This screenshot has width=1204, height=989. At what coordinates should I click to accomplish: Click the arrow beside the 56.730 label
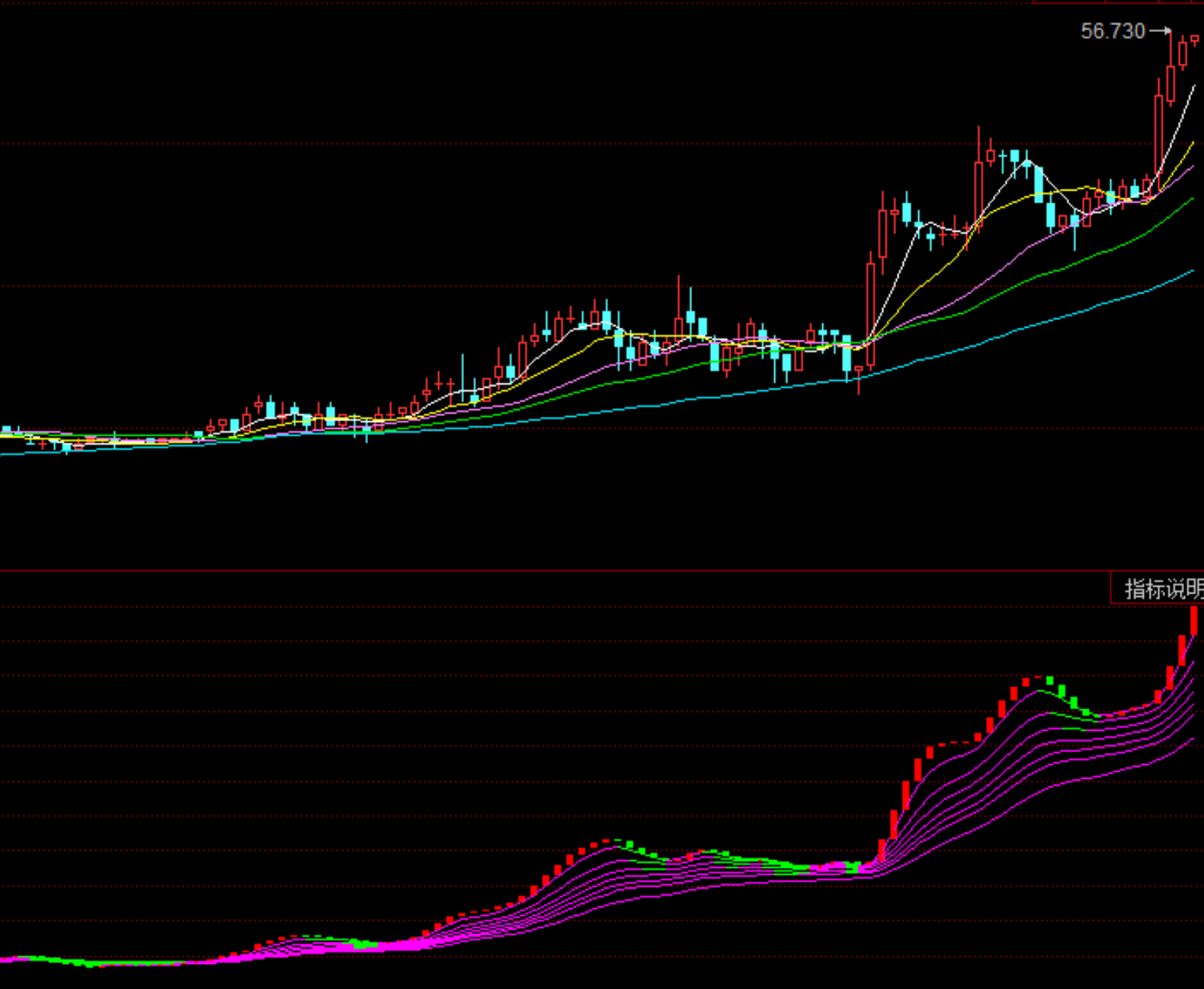coord(1160,31)
